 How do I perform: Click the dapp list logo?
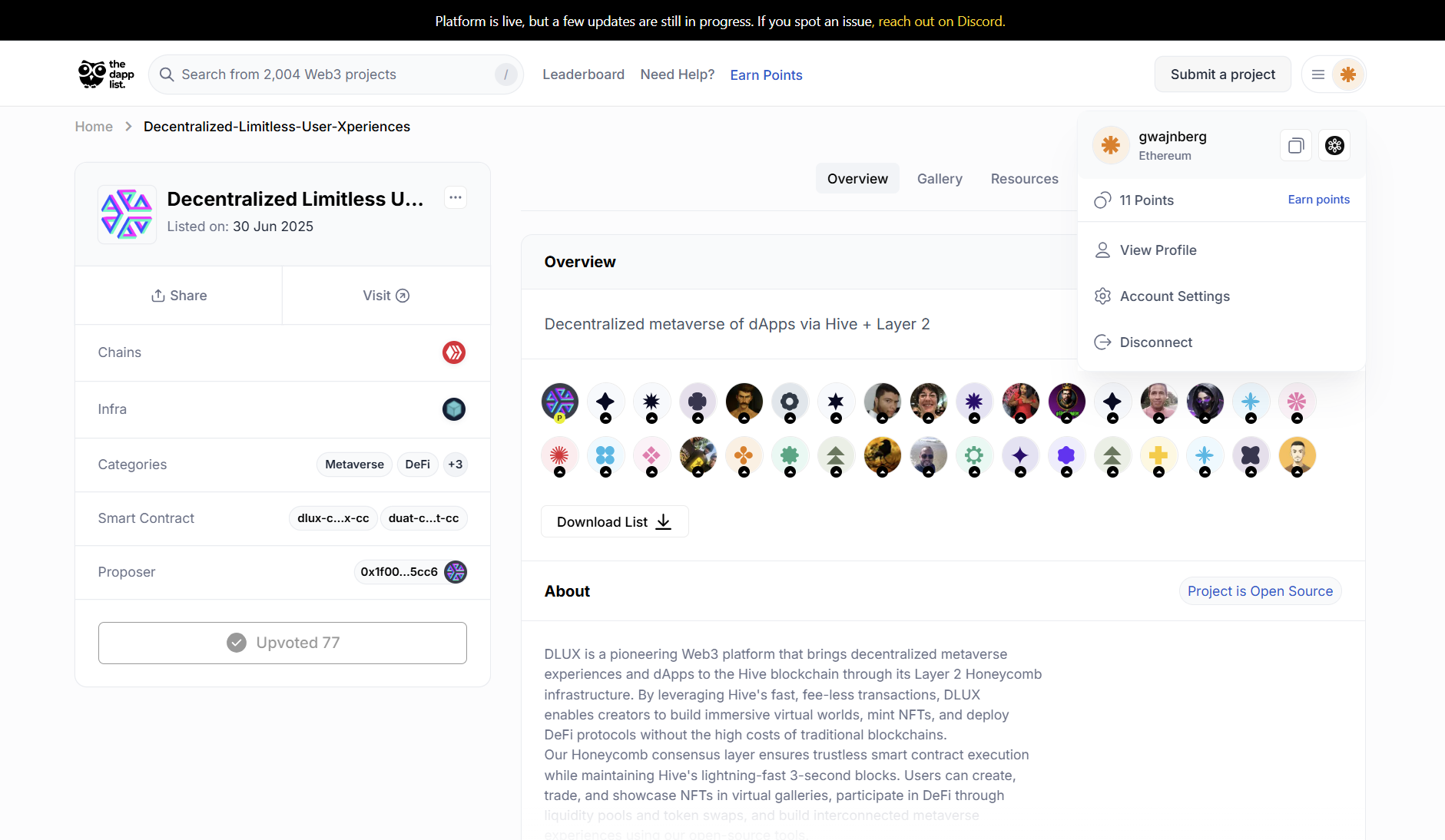coord(106,74)
